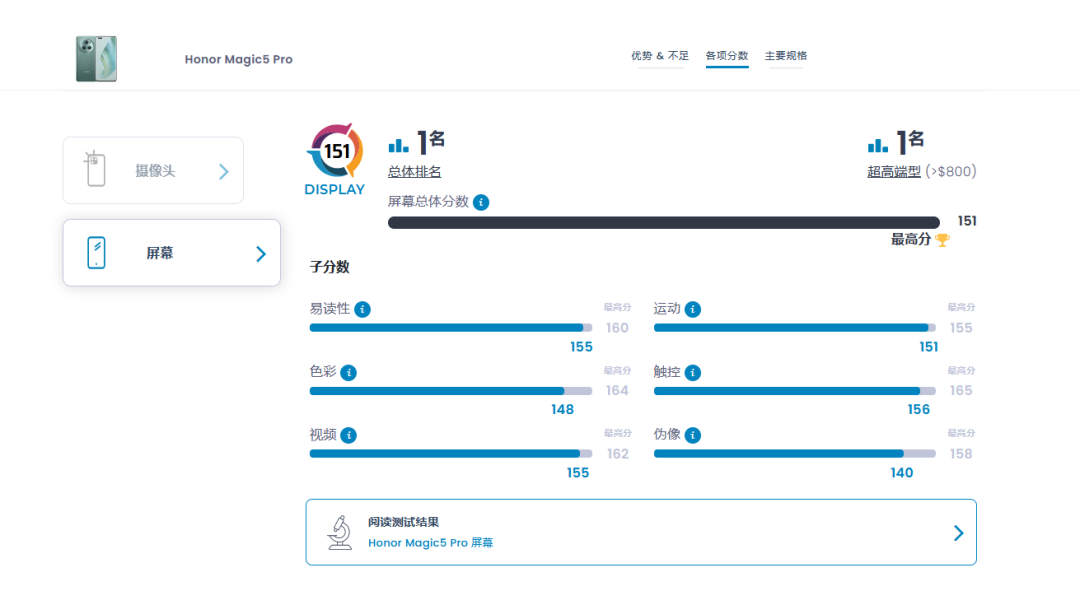Screen dimensions: 1080x605
Task: Click the trophy icon next to 最高分
Action: pos(942,240)
